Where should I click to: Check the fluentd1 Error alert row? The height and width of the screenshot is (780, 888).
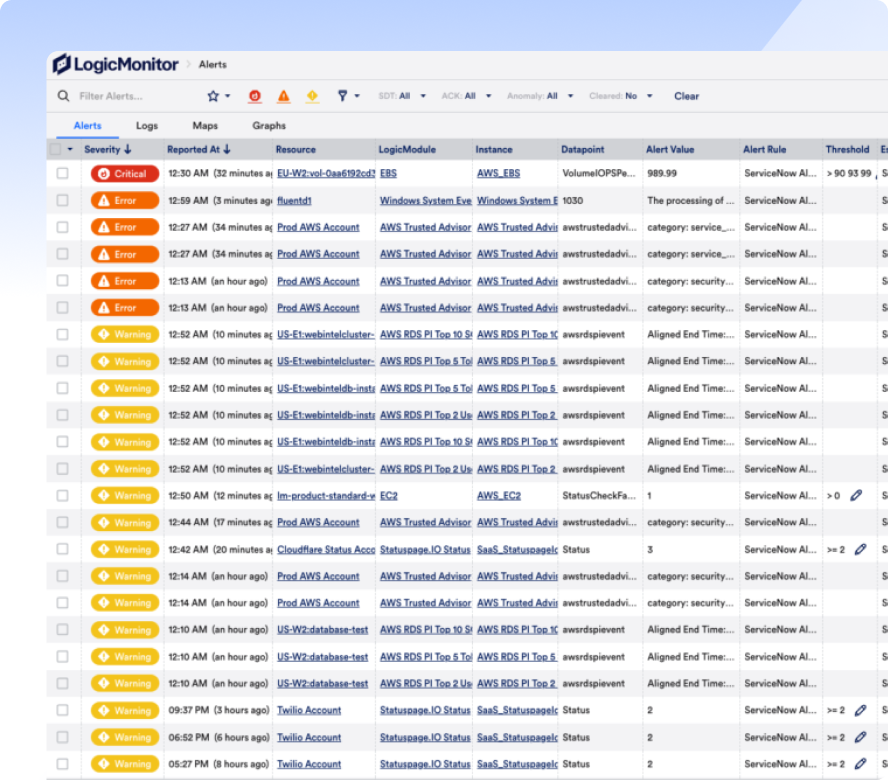click(63, 201)
